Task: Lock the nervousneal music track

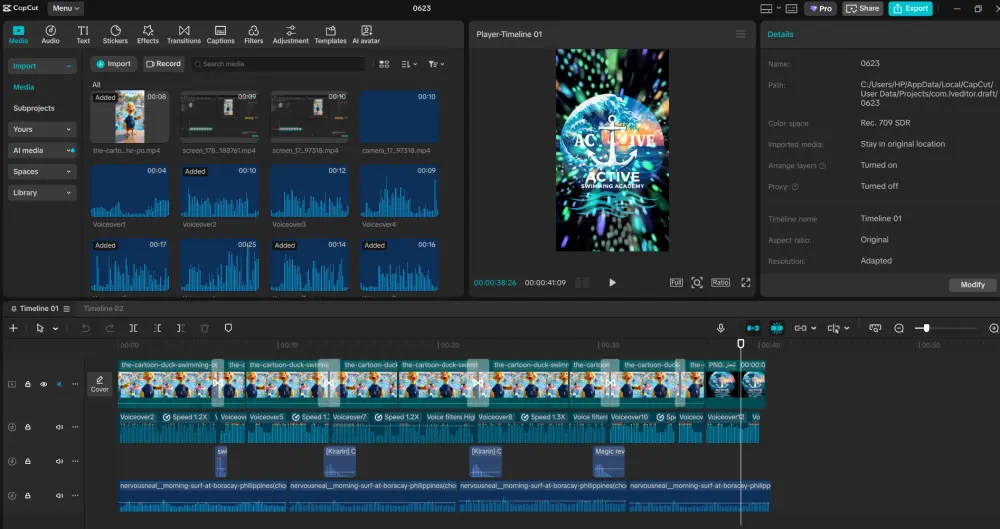Action: pos(27,496)
